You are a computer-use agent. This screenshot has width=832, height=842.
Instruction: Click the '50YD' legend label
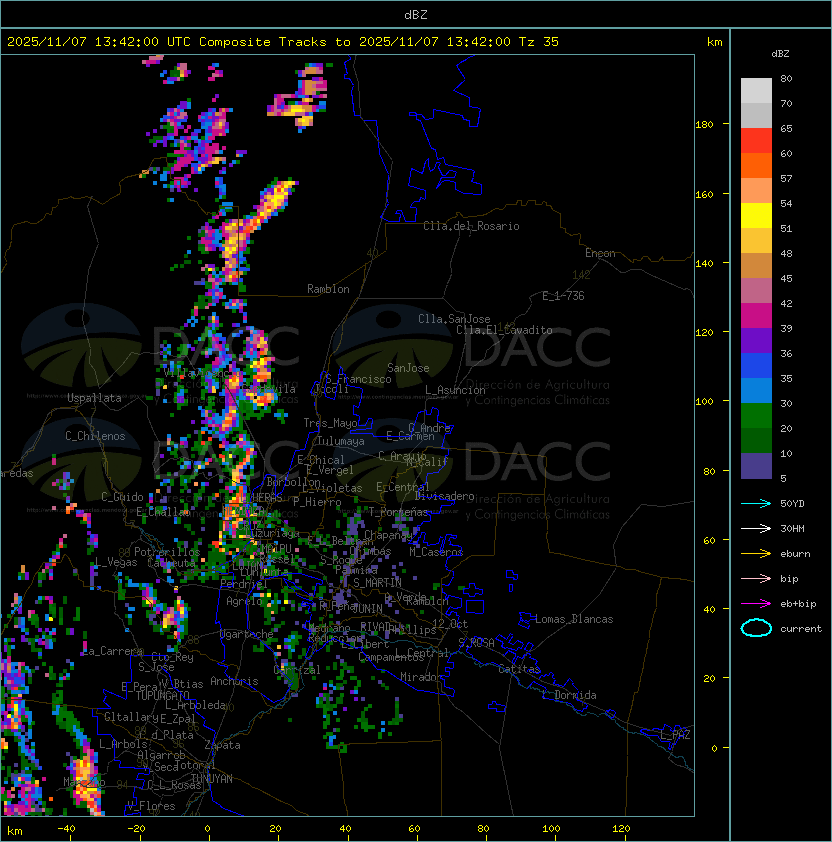[792, 503]
